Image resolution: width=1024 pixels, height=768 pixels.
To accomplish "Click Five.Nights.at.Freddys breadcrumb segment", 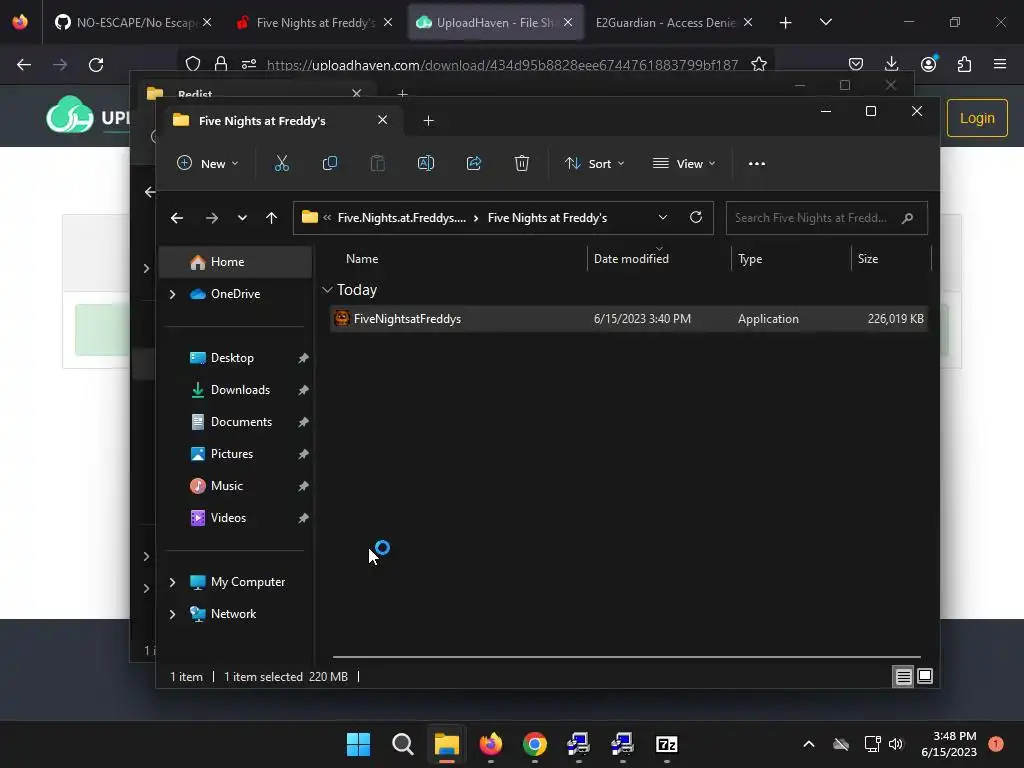I will pyautogui.click(x=402, y=218).
